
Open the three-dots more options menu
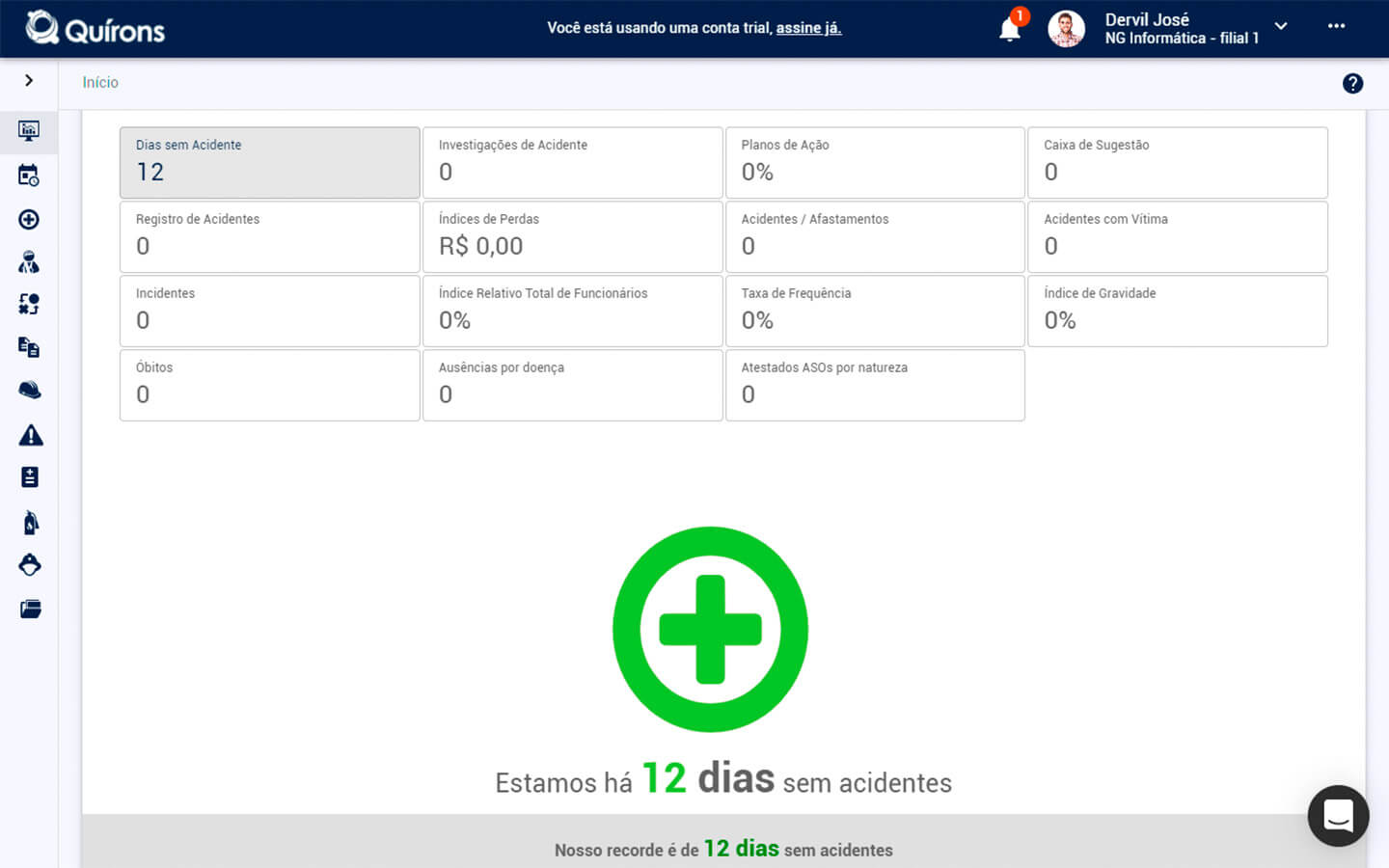click(x=1336, y=26)
